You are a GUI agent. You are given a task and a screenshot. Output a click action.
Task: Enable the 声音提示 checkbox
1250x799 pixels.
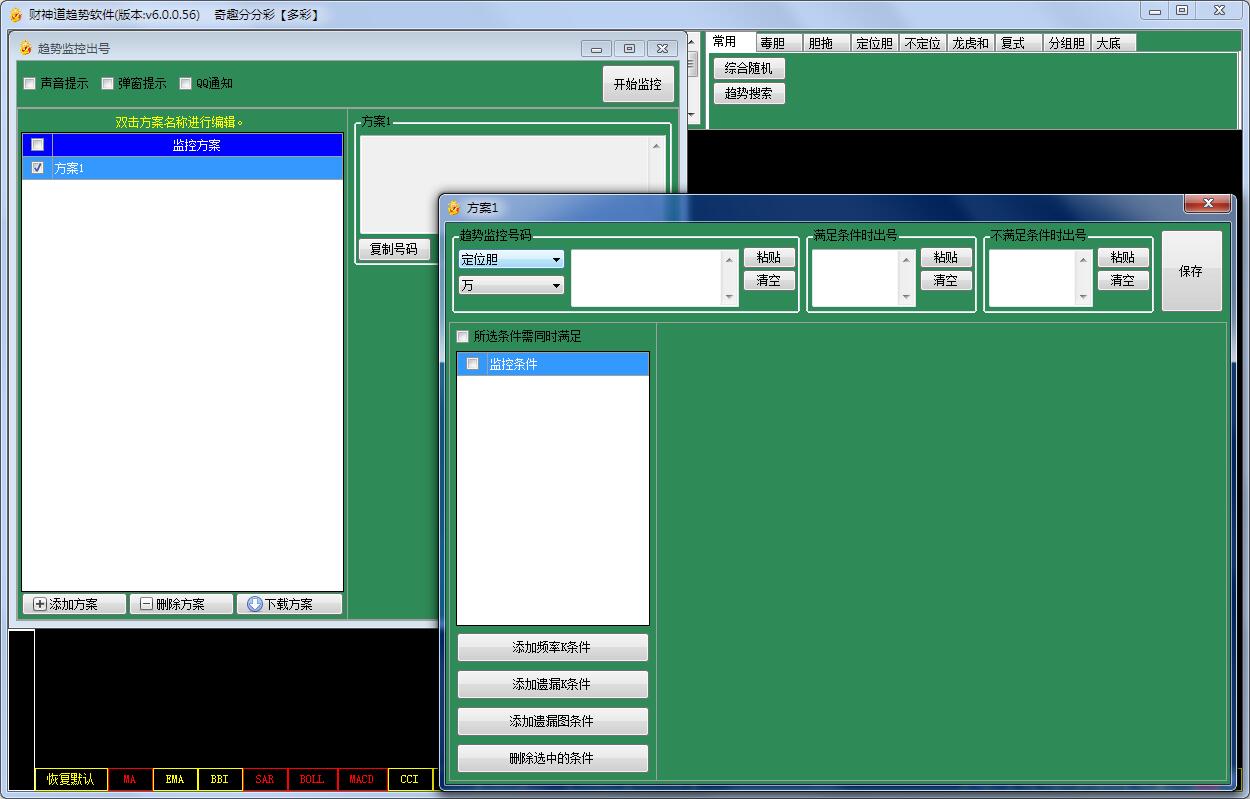point(30,84)
